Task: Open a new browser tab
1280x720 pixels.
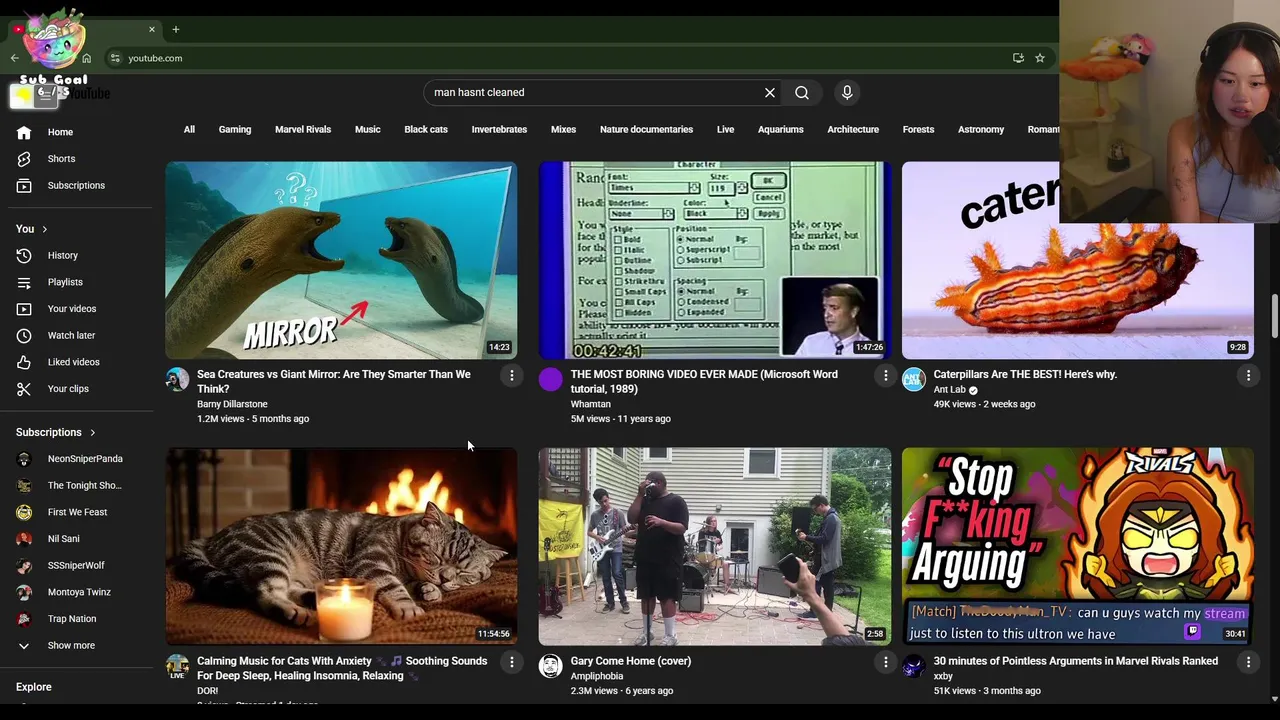Action: 175,29
